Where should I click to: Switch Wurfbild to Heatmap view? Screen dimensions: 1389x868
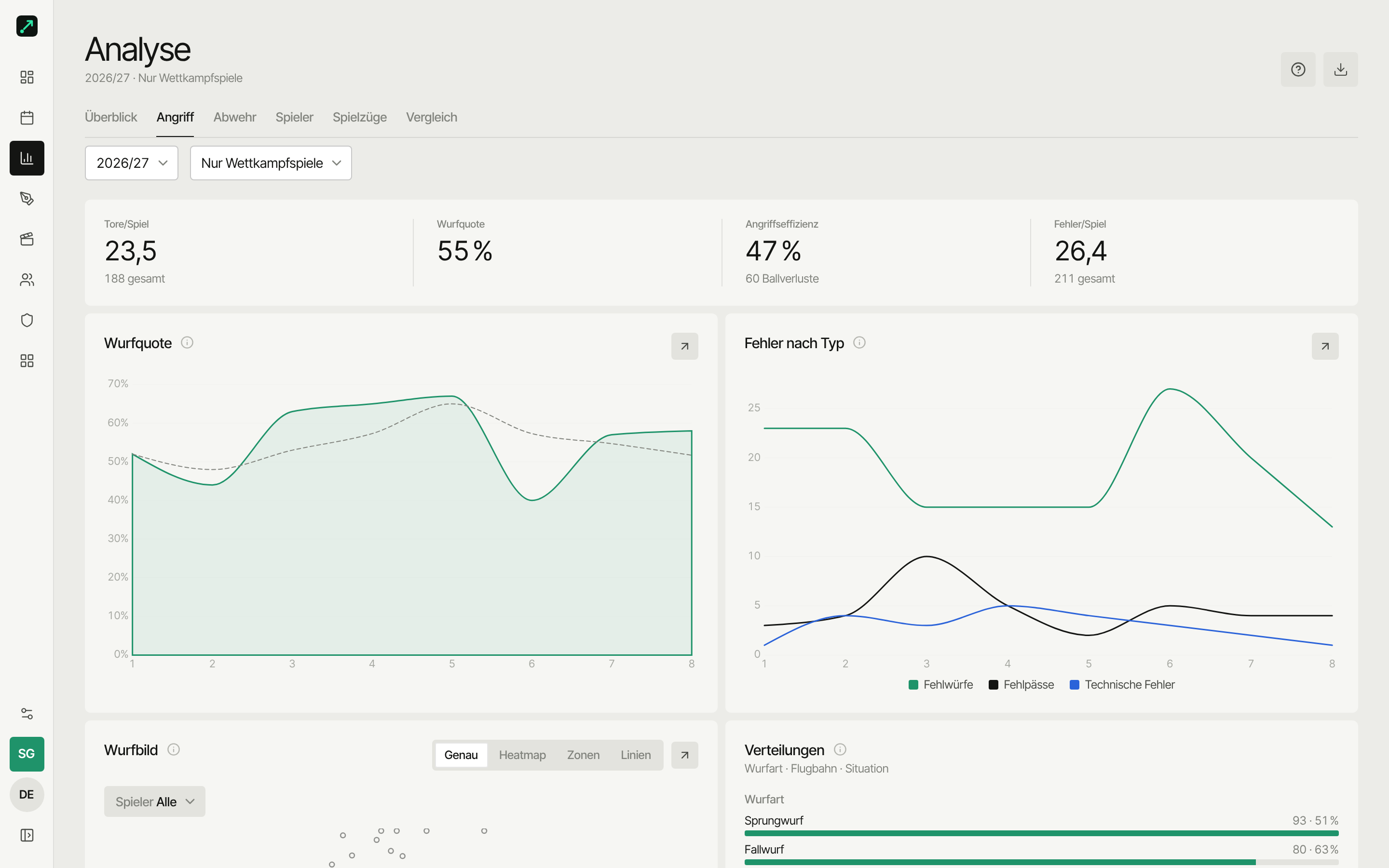point(522,755)
